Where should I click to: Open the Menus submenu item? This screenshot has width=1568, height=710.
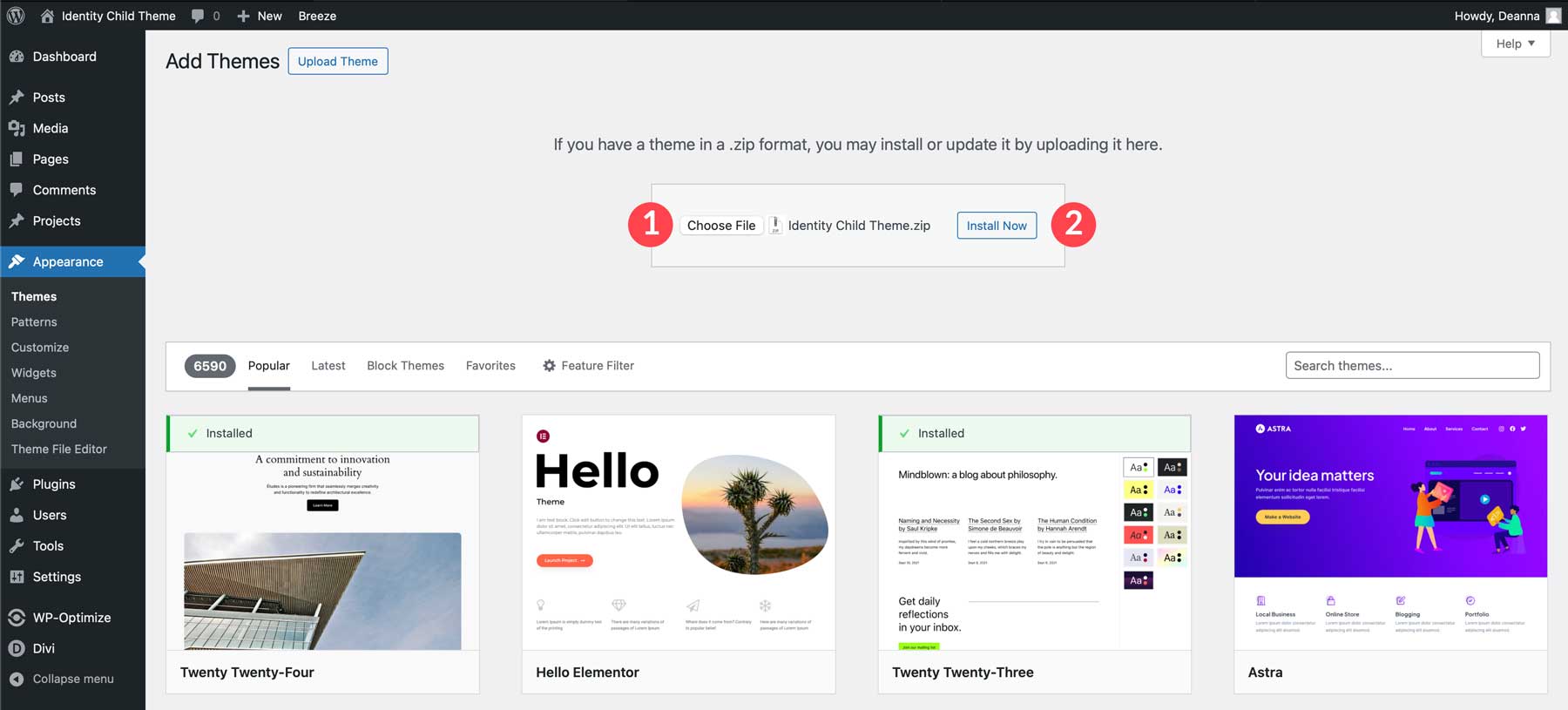point(30,398)
